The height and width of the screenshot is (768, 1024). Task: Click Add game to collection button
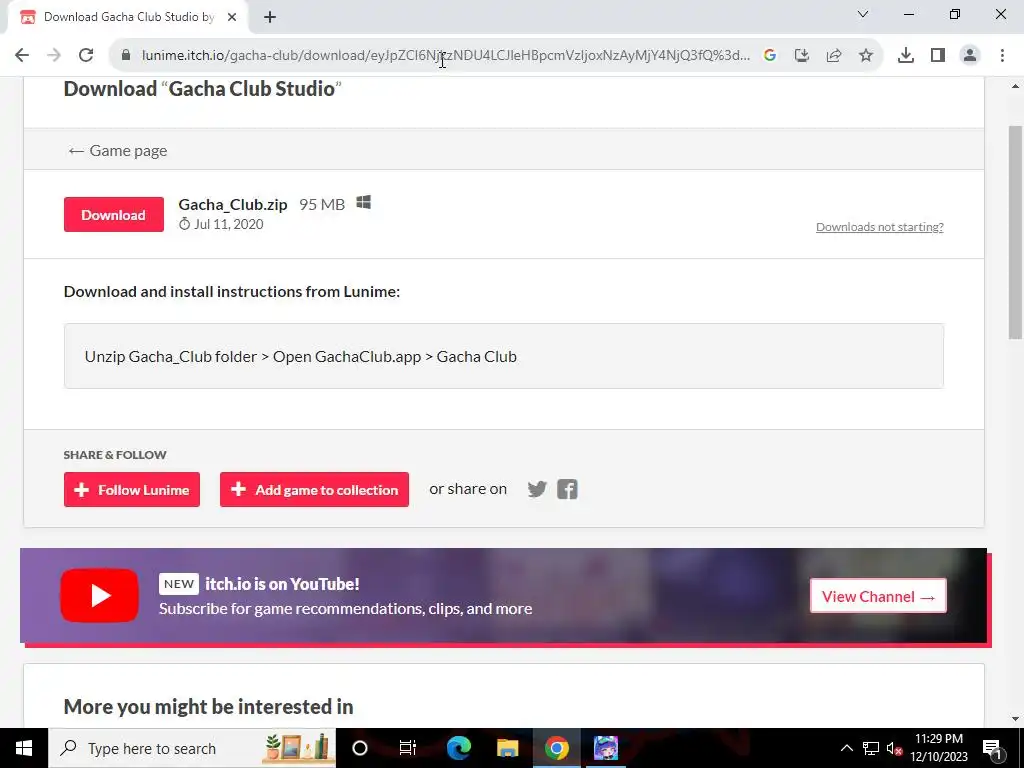(314, 489)
